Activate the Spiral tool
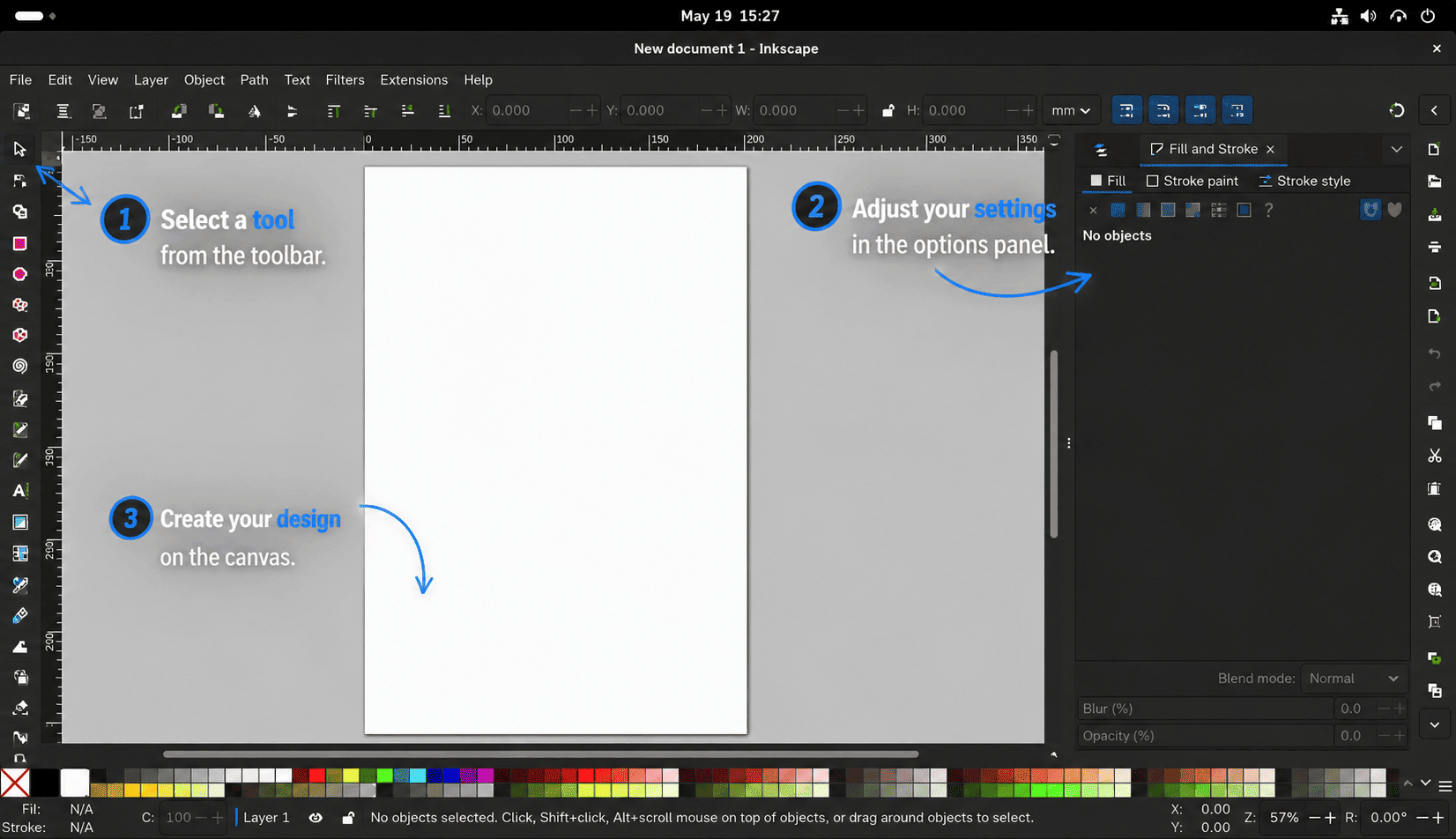 (x=19, y=367)
